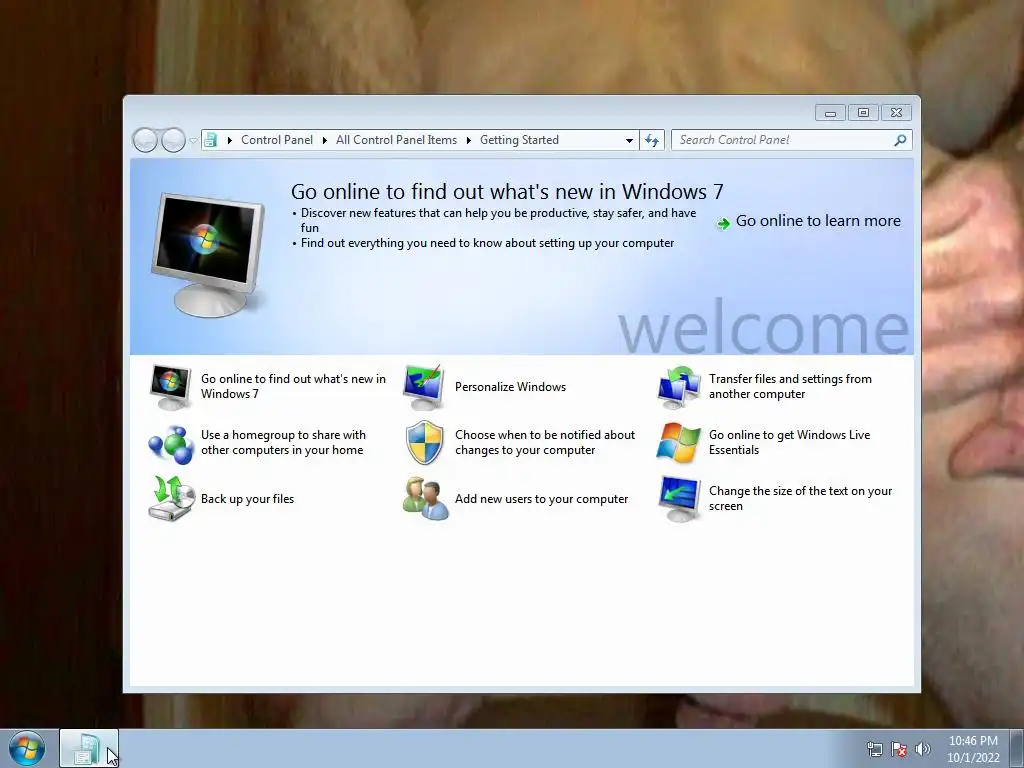Screen dimensions: 1024x768
Task: Select Personalize Windows label
Action: coord(510,387)
